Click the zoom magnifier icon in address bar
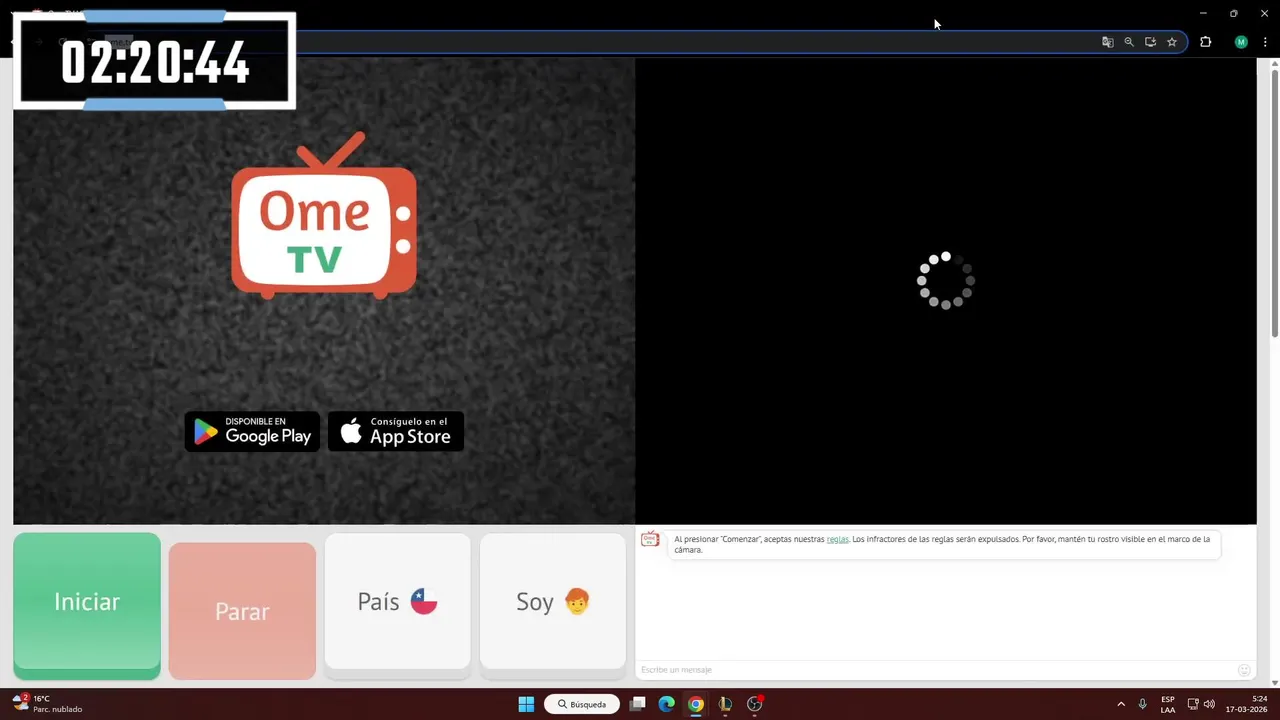Viewport: 1280px width, 720px height. pyautogui.click(x=1129, y=42)
